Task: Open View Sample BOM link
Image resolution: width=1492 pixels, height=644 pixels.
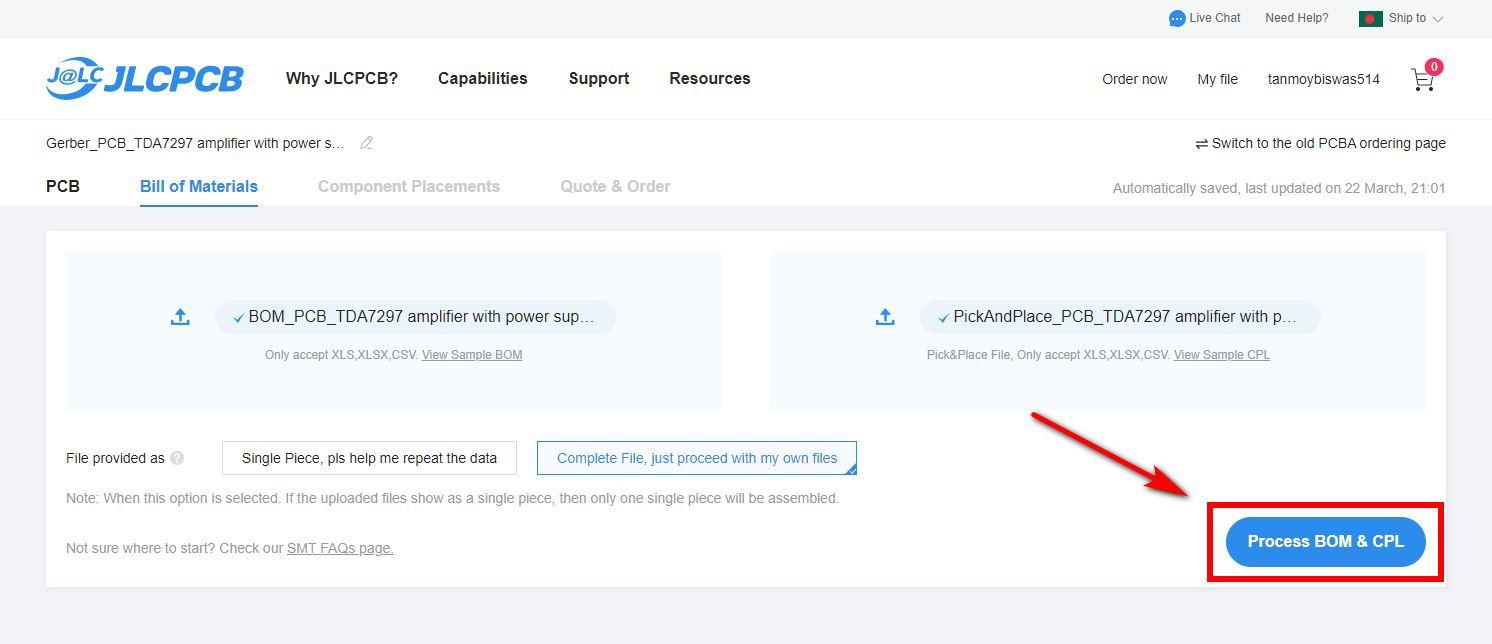Action: click(472, 355)
